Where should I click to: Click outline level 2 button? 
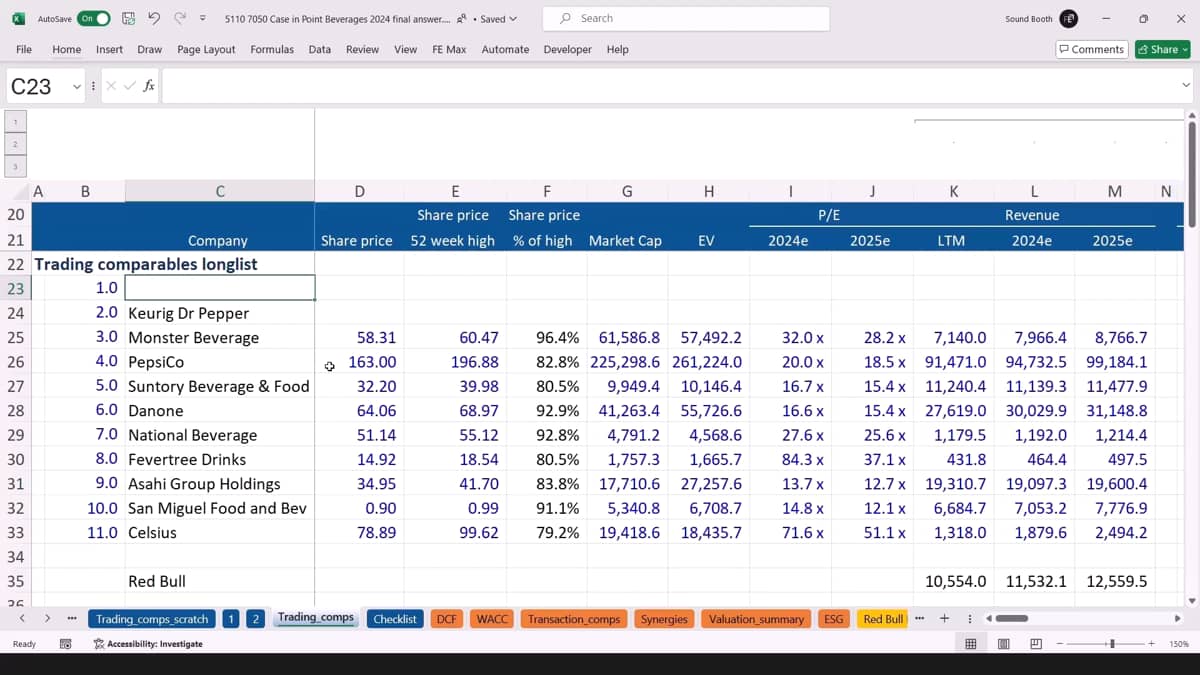[x=15, y=144]
